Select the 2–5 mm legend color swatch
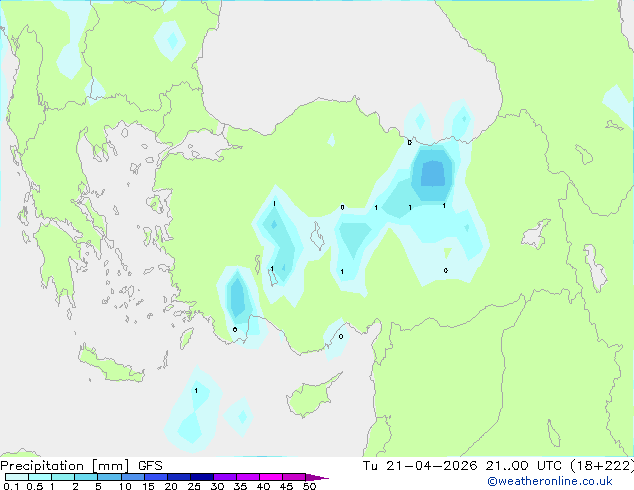The width and height of the screenshot is (634, 490). (86, 477)
